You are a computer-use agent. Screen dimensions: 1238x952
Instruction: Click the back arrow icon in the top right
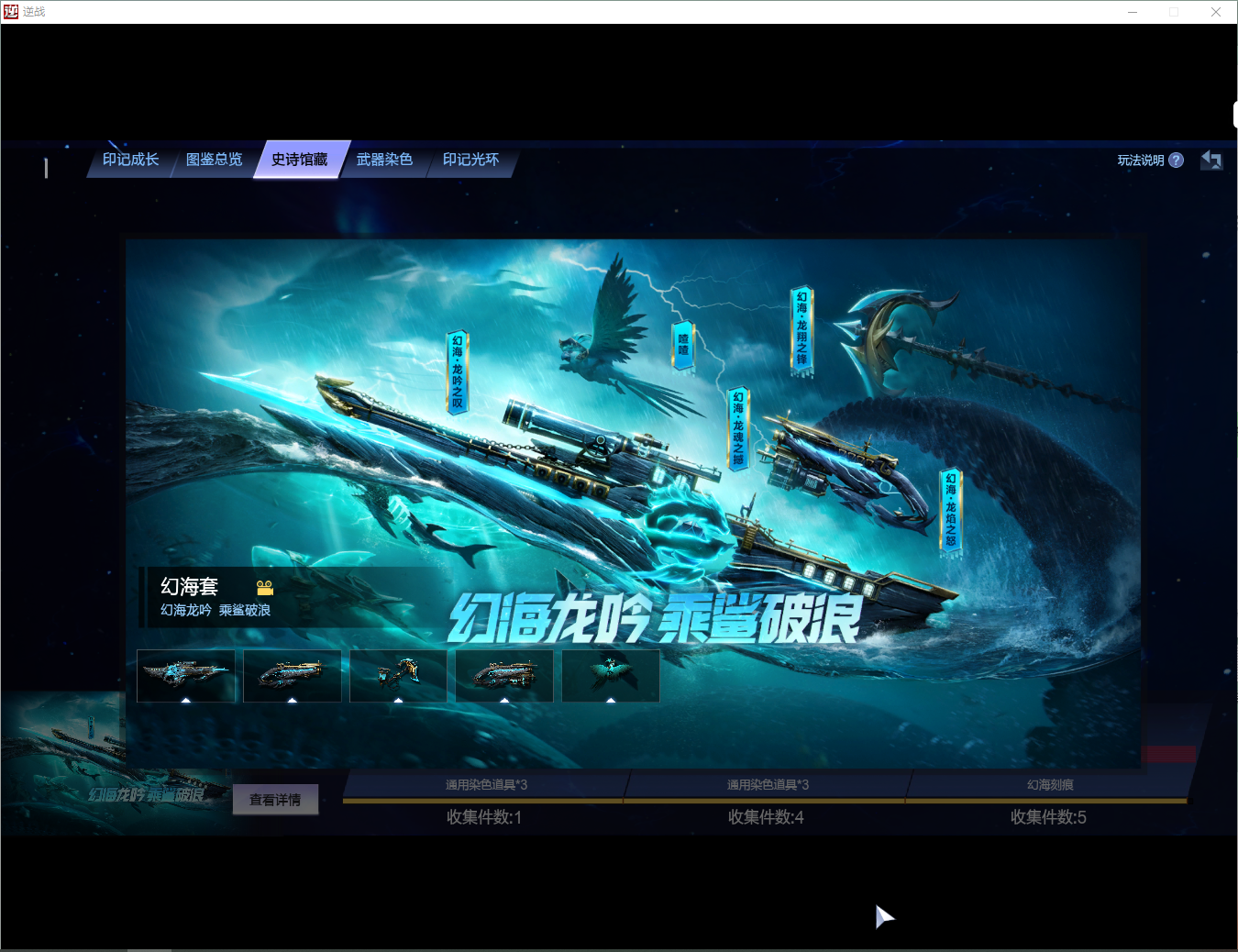tap(1211, 161)
